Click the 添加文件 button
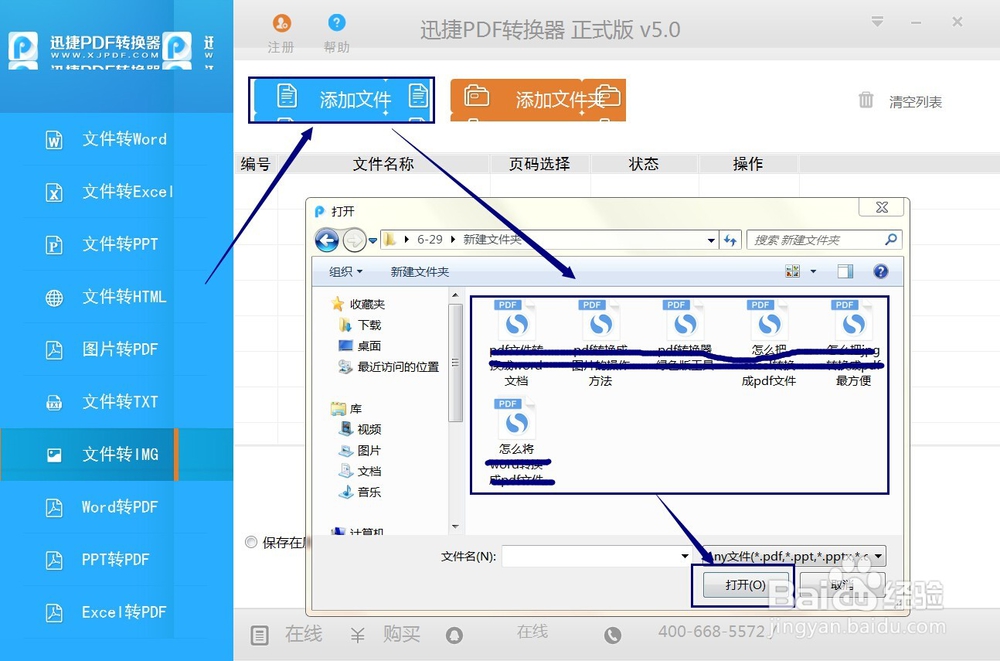This screenshot has height=661, width=1000. (x=341, y=100)
